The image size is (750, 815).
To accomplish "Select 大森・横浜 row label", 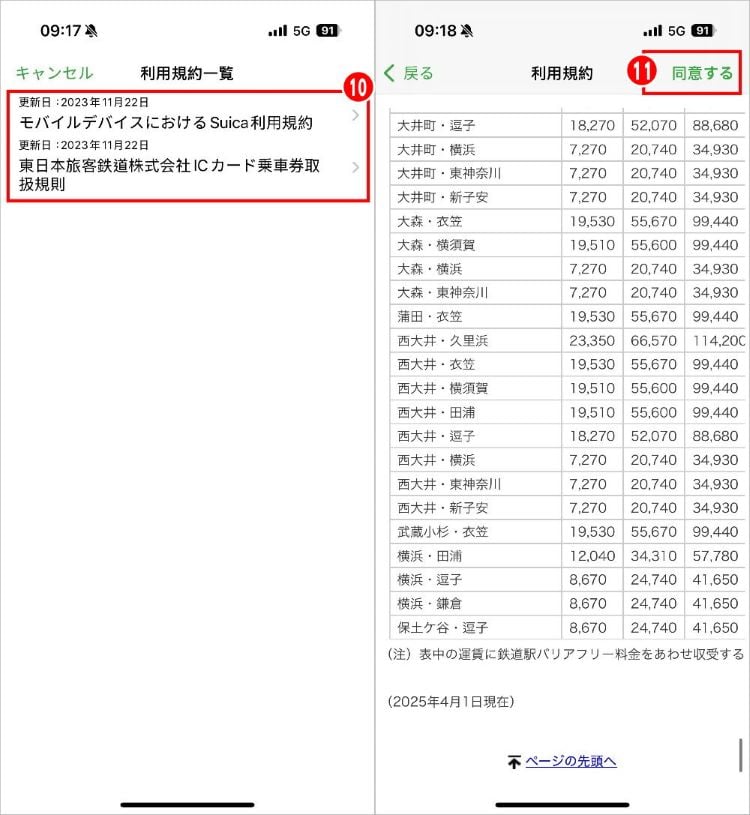I will tap(429, 269).
